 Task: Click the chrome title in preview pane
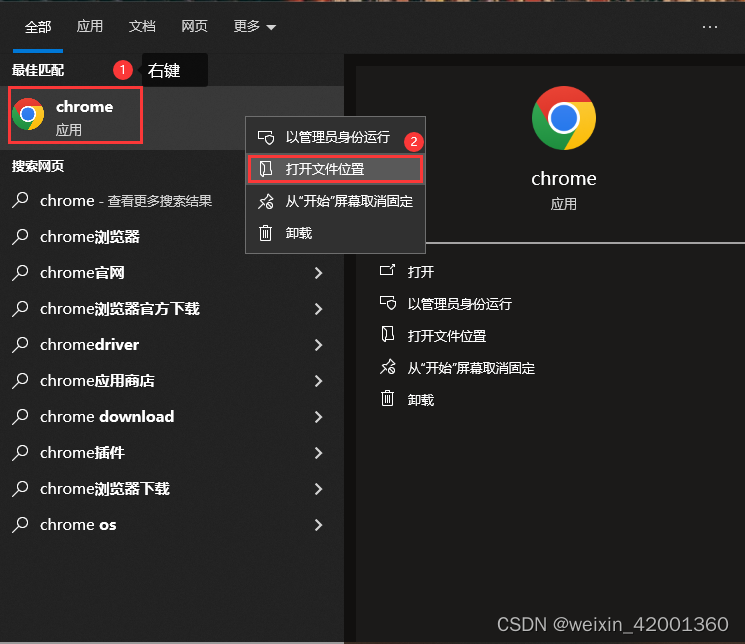pos(564,179)
